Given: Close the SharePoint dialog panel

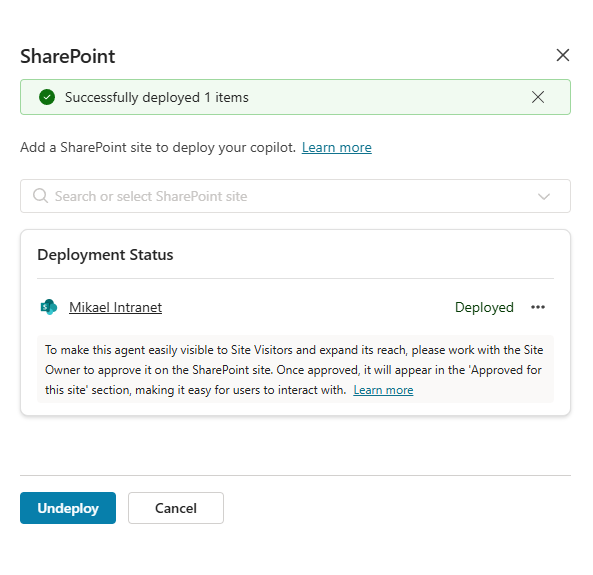Looking at the screenshot, I should click(x=562, y=55).
